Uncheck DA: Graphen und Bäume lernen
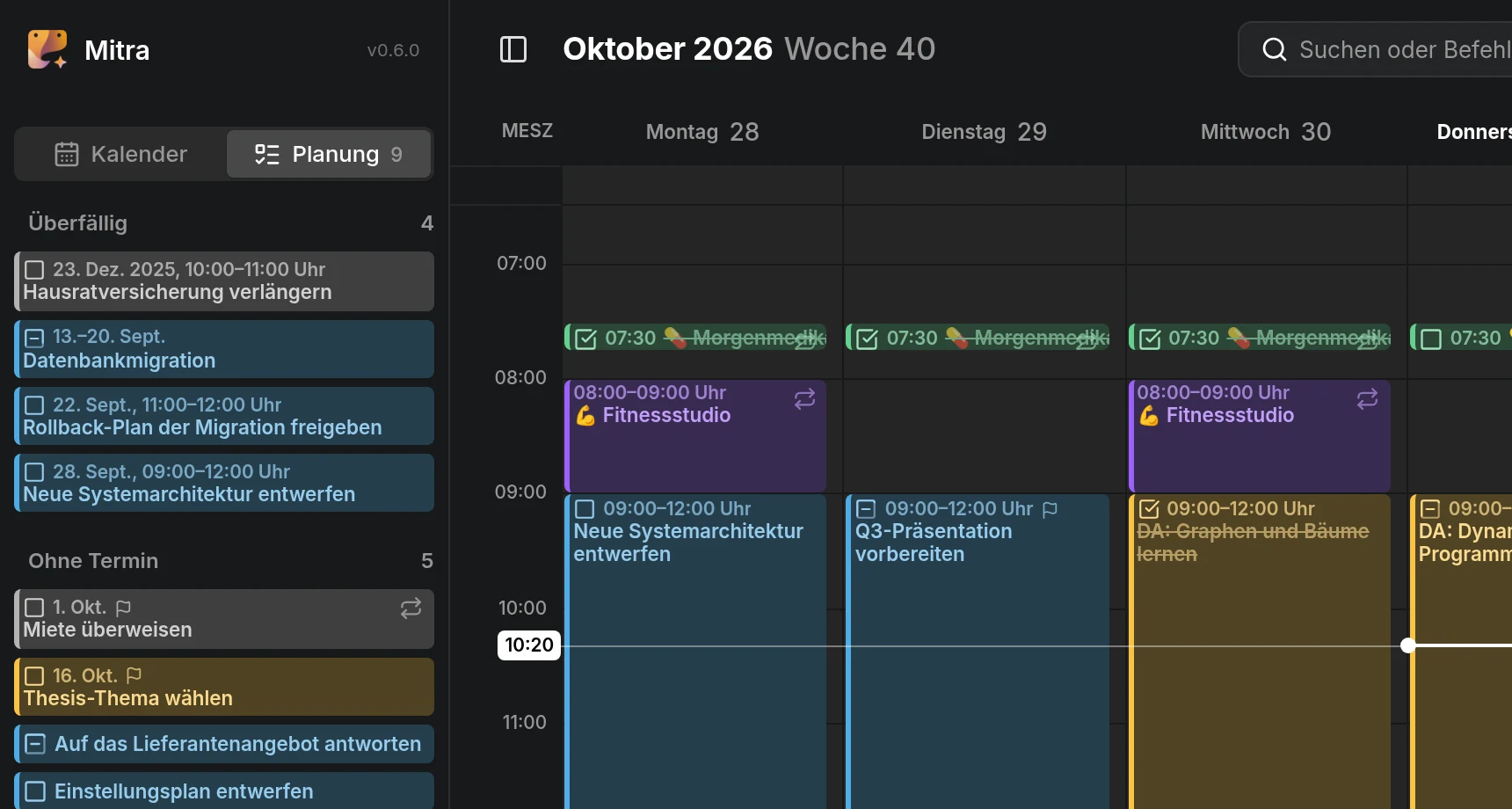Image resolution: width=1512 pixels, height=809 pixels. pos(1149,509)
